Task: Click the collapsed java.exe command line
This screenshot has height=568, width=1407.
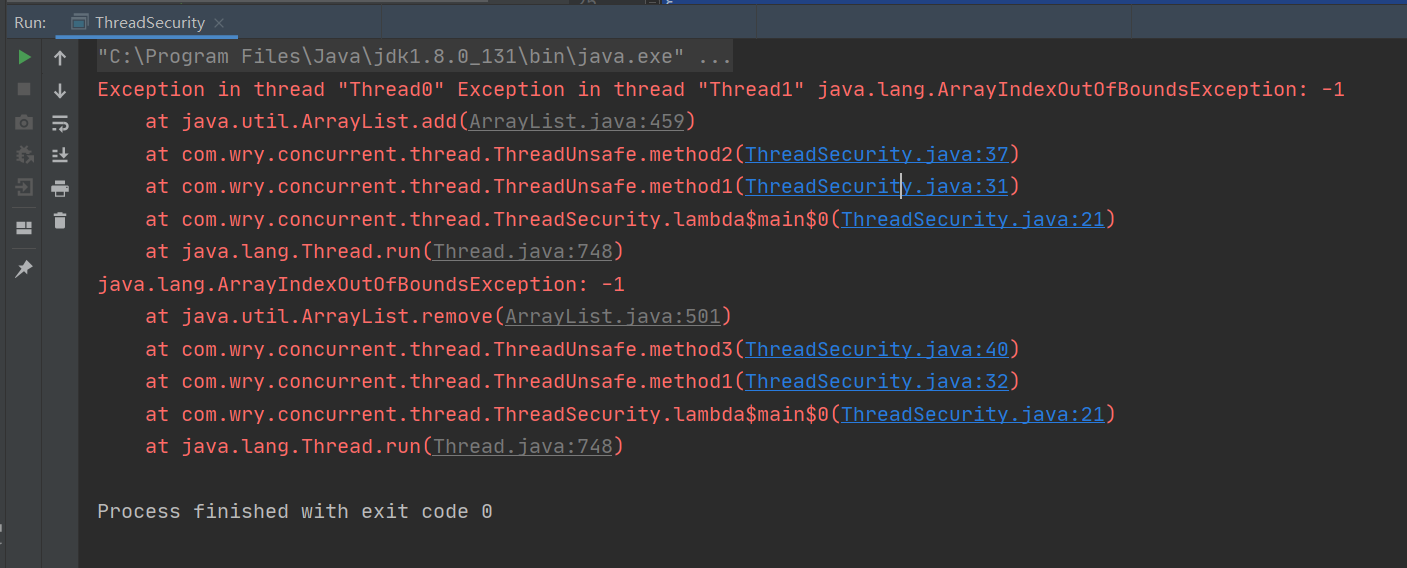Action: pyautogui.click(x=414, y=57)
